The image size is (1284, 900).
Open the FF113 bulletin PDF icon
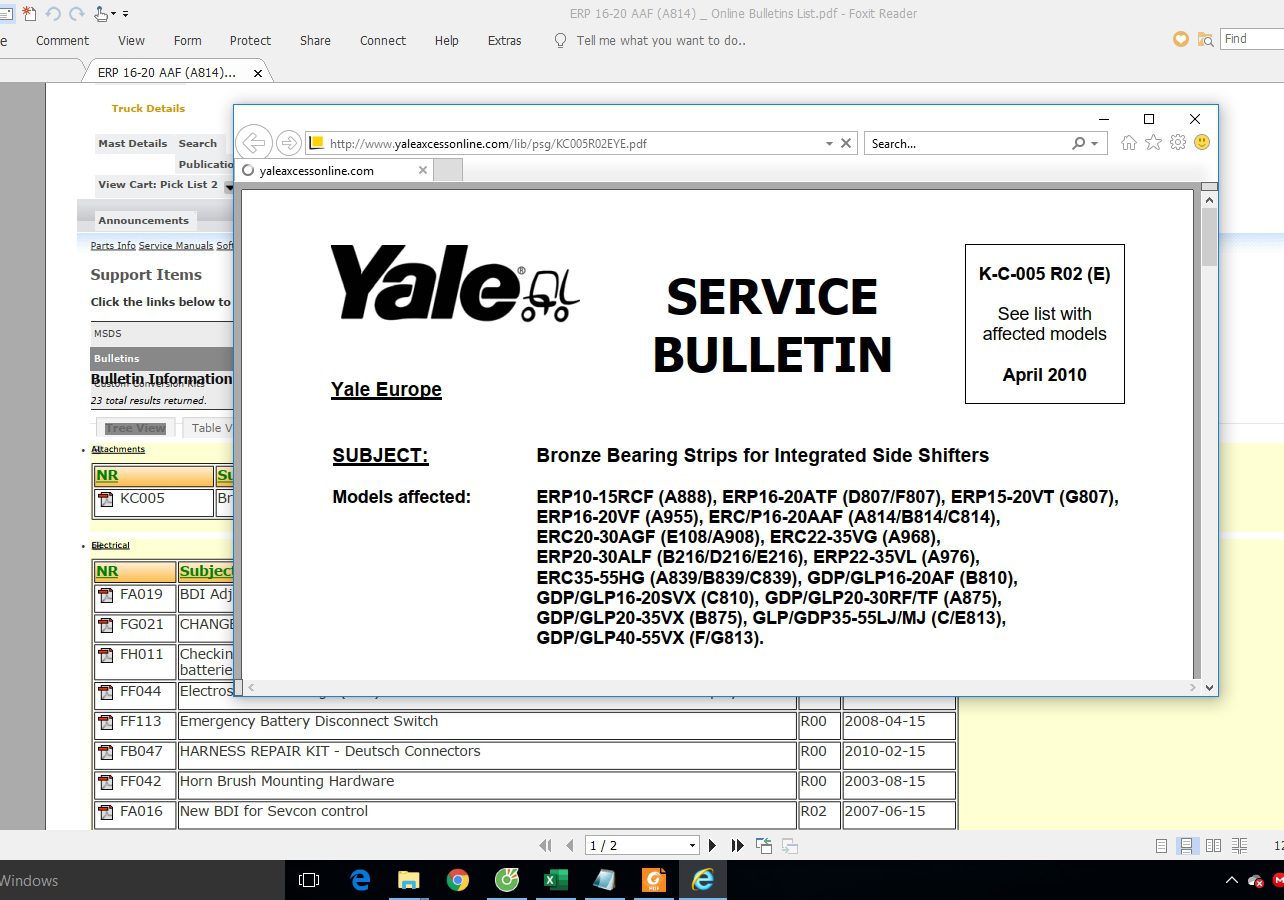click(105, 722)
